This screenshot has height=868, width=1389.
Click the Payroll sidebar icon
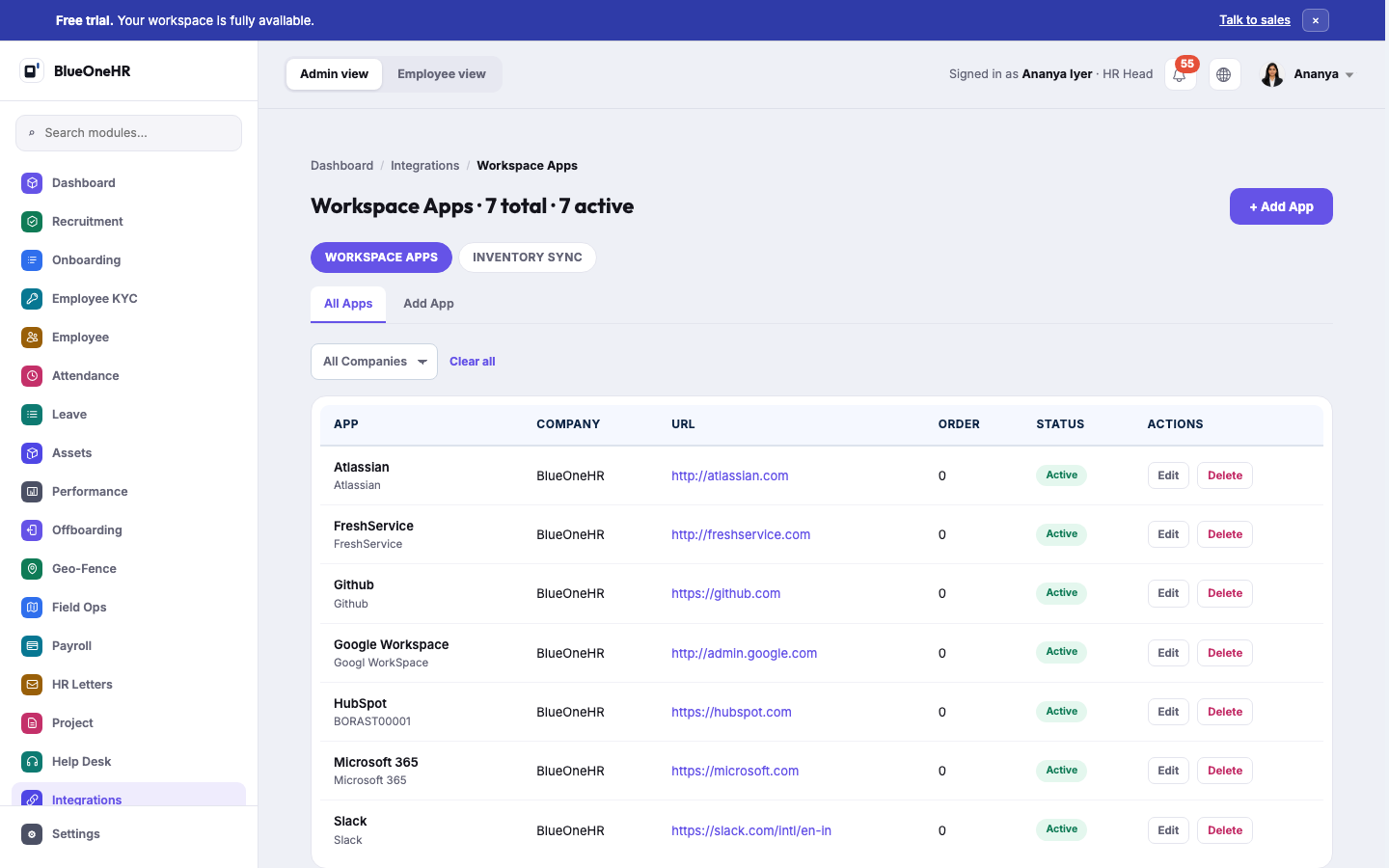[32, 645]
